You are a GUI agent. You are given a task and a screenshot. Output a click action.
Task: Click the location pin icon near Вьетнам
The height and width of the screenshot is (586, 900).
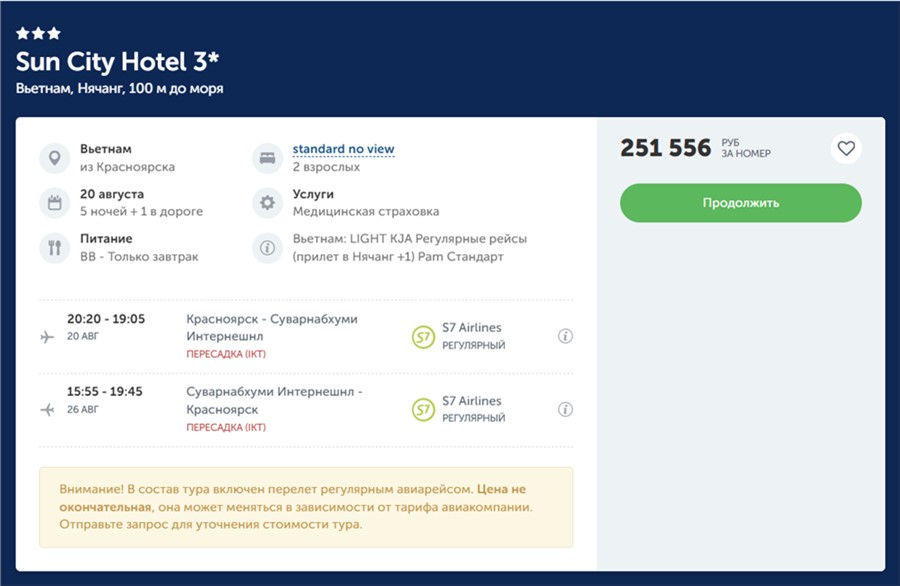click(x=55, y=158)
